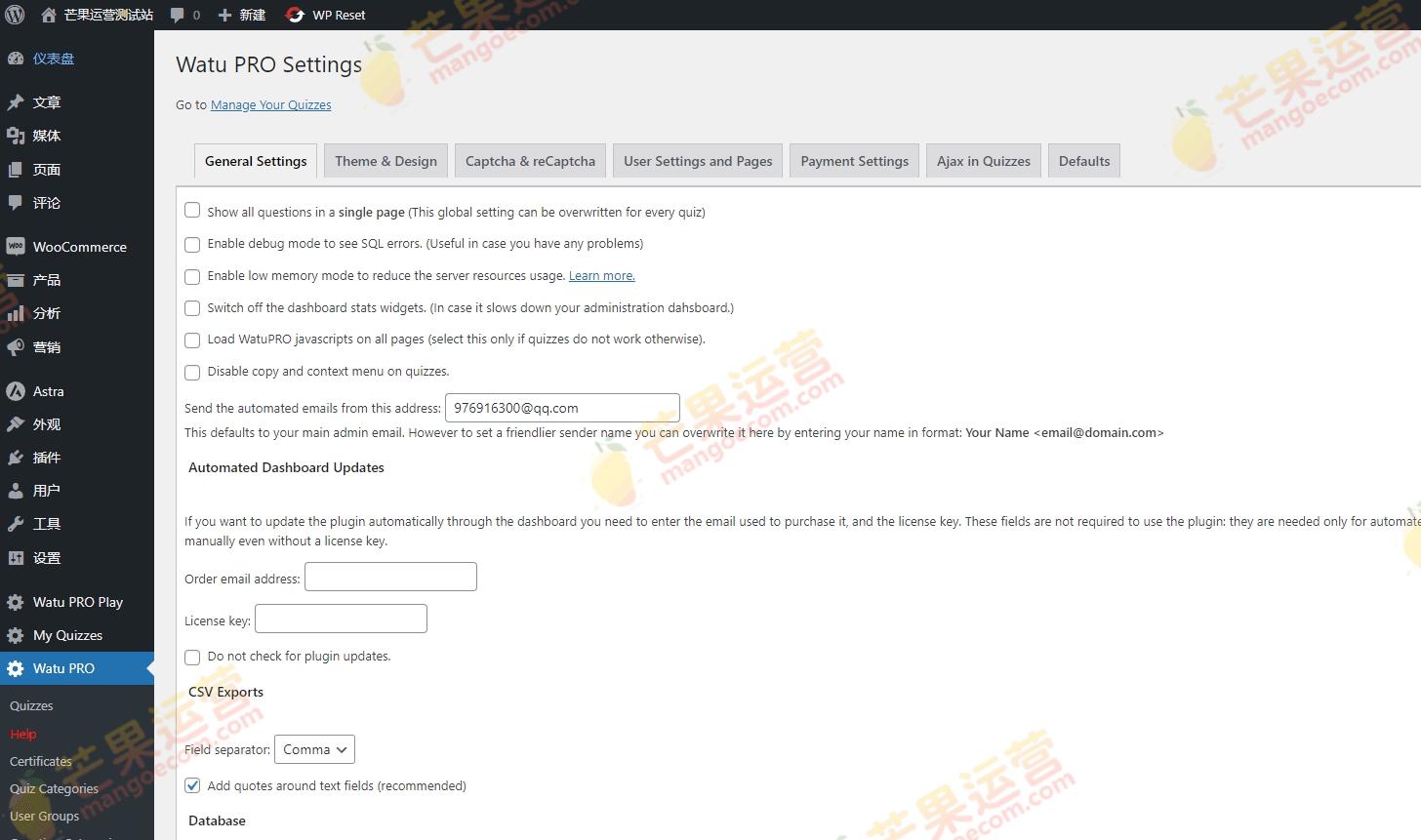Uncheck add quotes around text fields
Image resolution: width=1421 pixels, height=840 pixels.
tap(192, 785)
